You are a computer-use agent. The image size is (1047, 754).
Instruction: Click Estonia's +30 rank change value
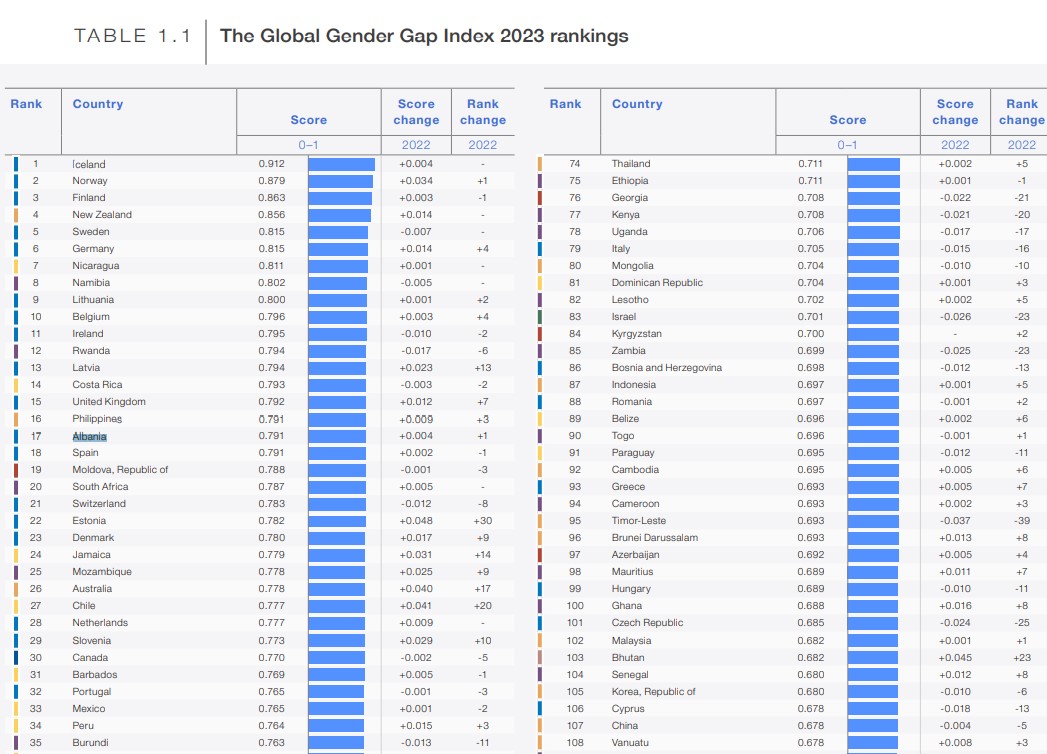[x=482, y=521]
